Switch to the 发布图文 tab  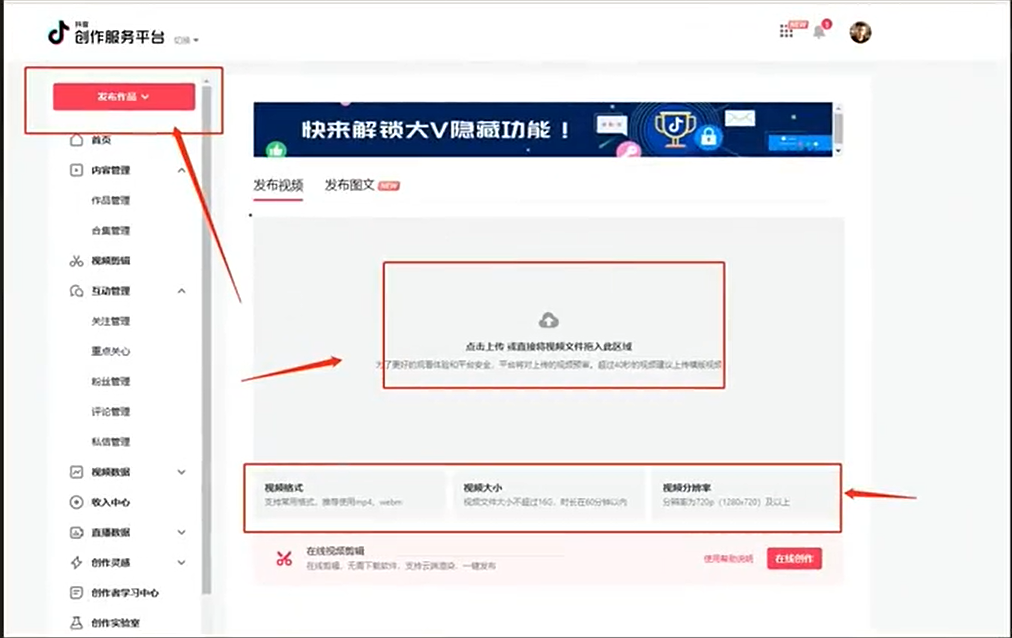pos(349,186)
